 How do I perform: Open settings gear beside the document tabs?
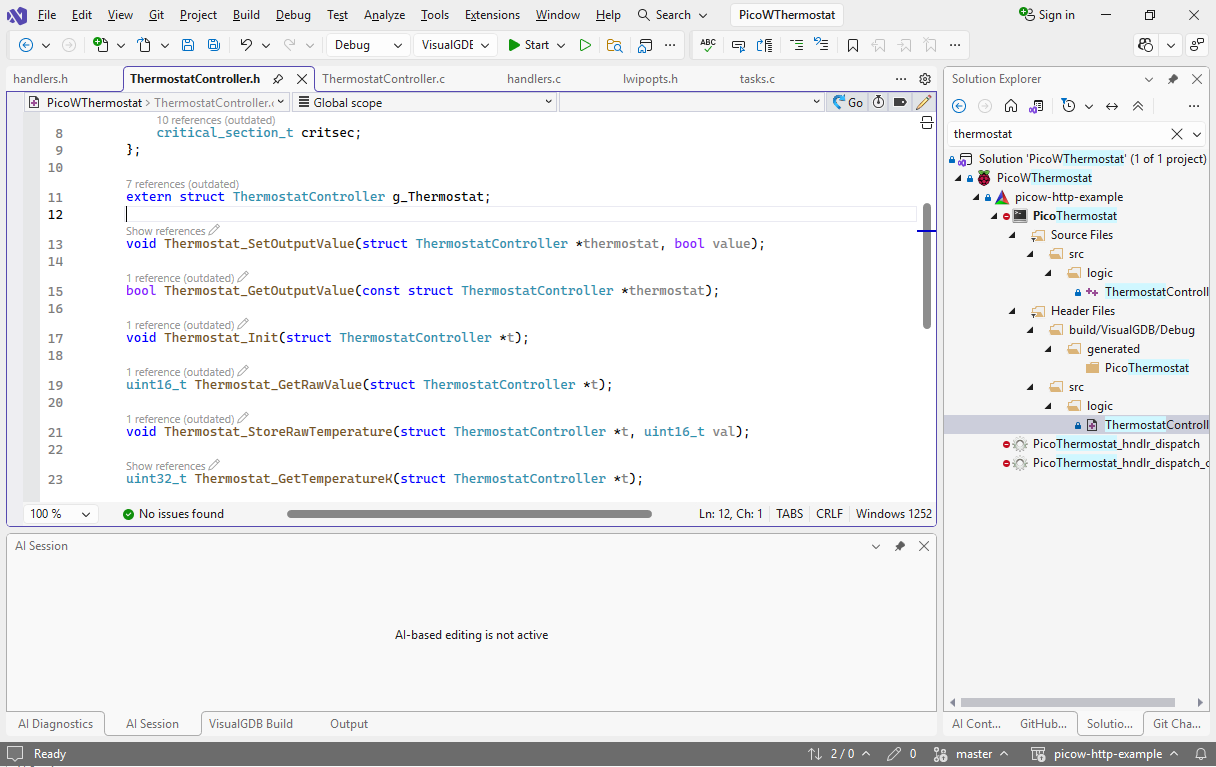point(925,79)
